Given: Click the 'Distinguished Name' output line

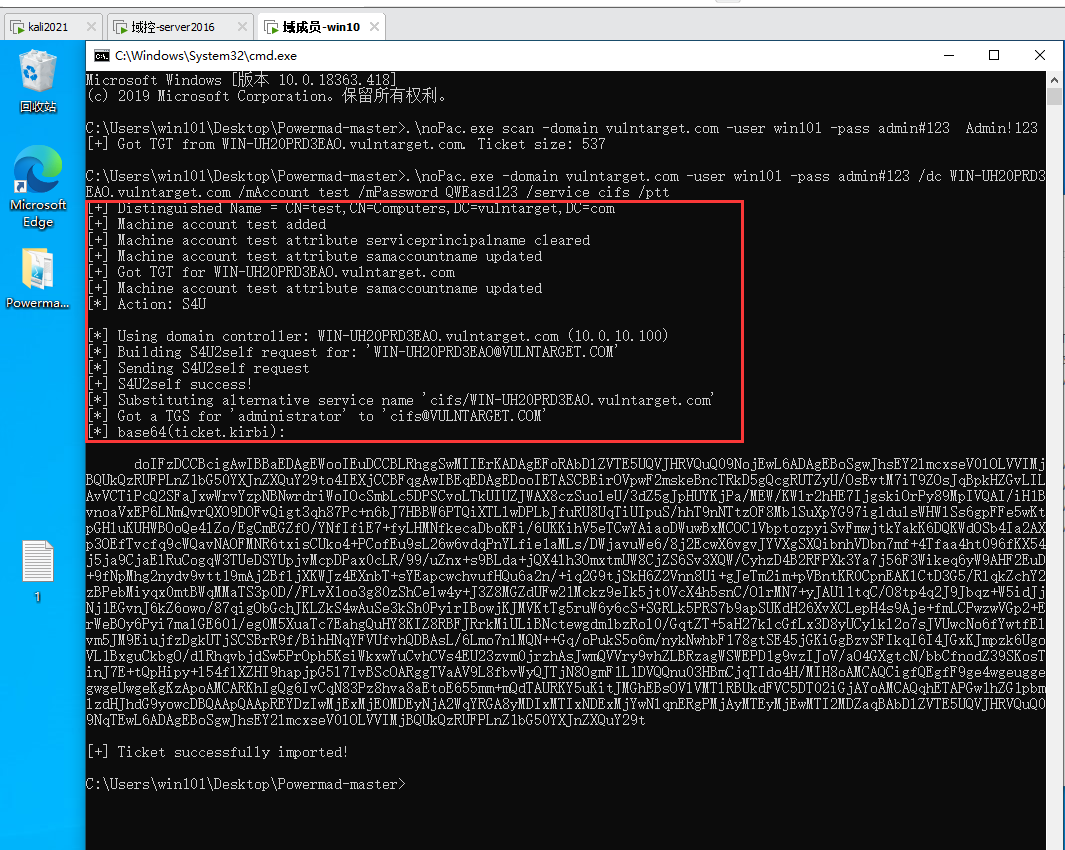Looking at the screenshot, I should [x=351, y=209].
